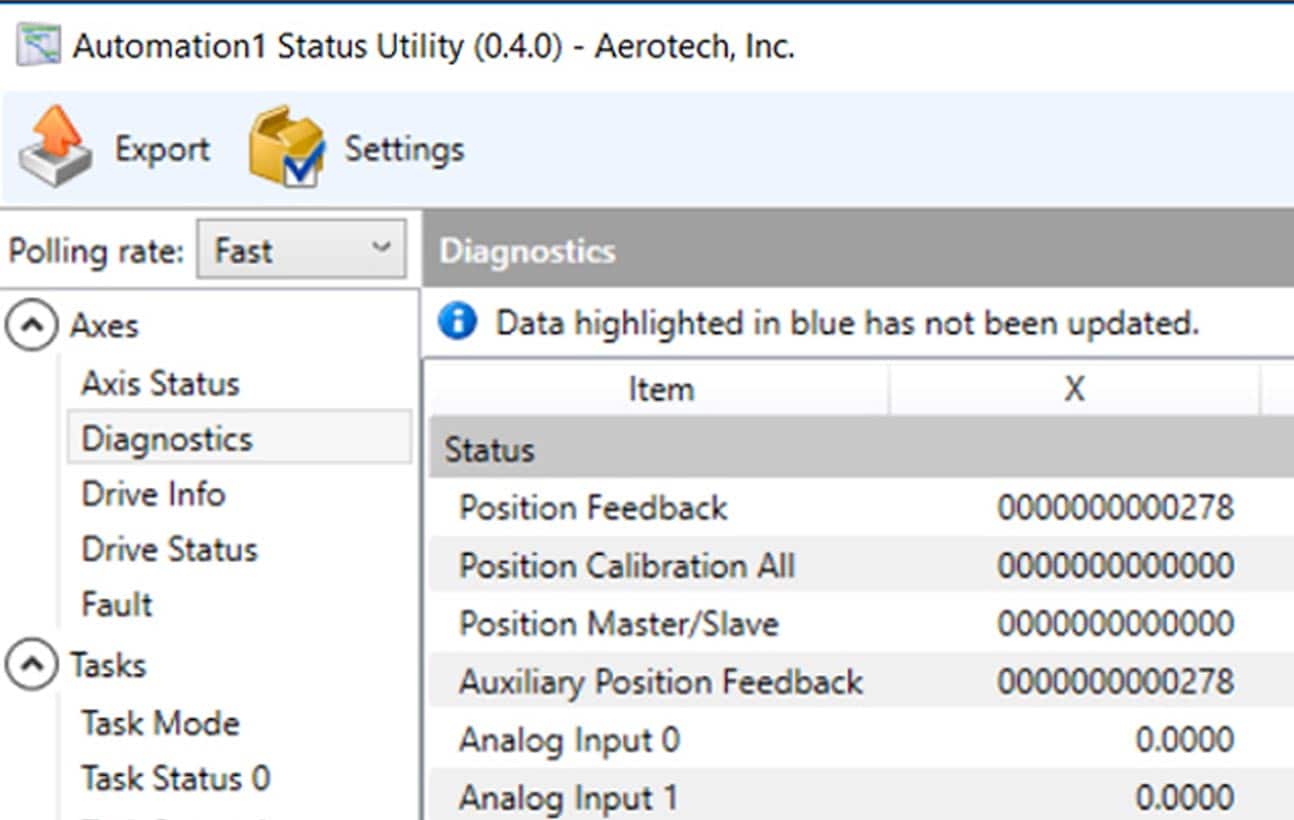The image size is (1294, 820).
Task: Open the Drive Info page
Action: point(153,494)
